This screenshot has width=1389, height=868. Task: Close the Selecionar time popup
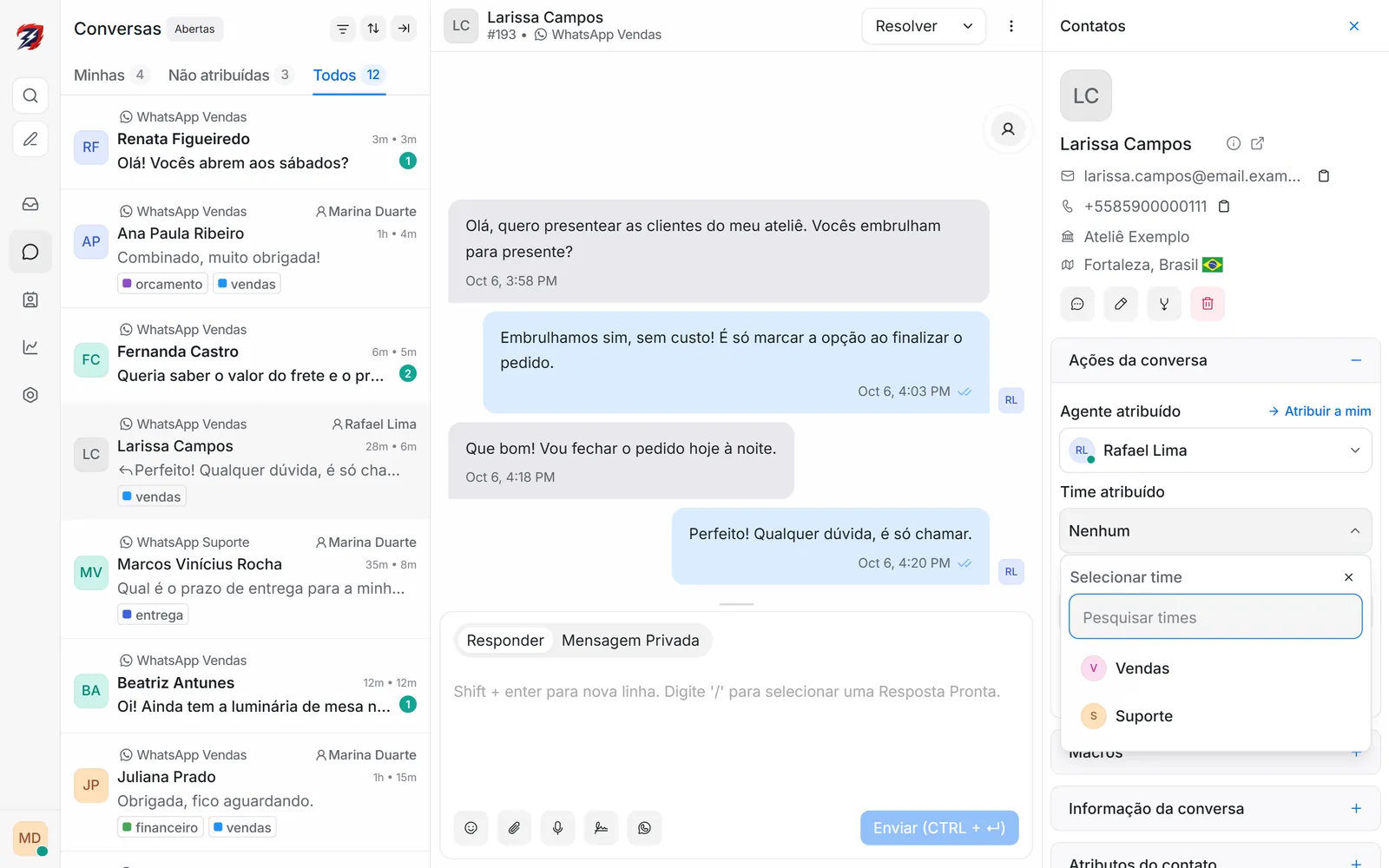[x=1348, y=577]
